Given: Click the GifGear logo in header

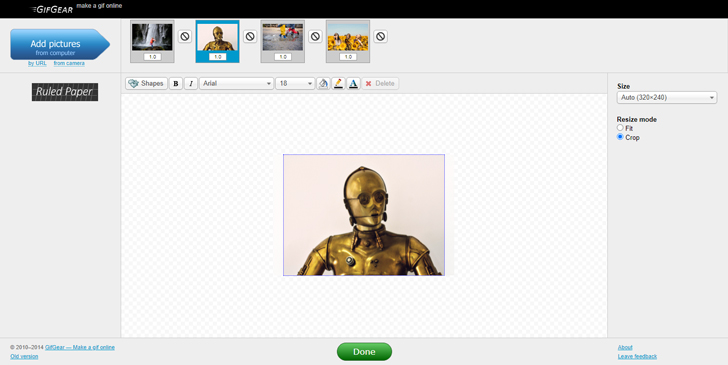Looking at the screenshot, I should coord(51,9).
